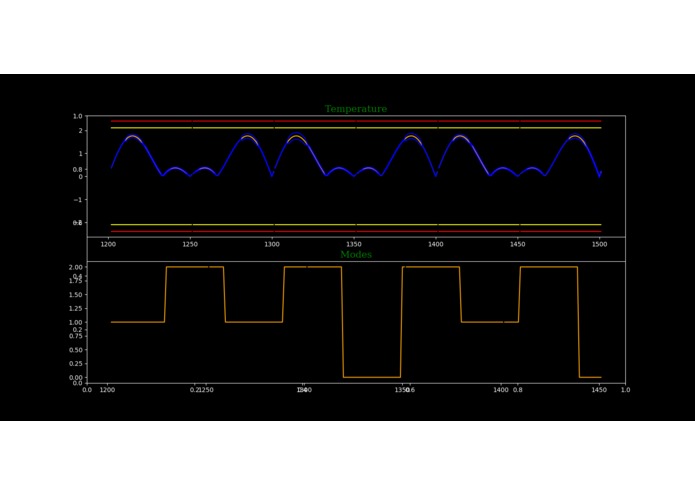
Task: Click the 2.00 tick on Modes y-axis
Action: coord(76,267)
